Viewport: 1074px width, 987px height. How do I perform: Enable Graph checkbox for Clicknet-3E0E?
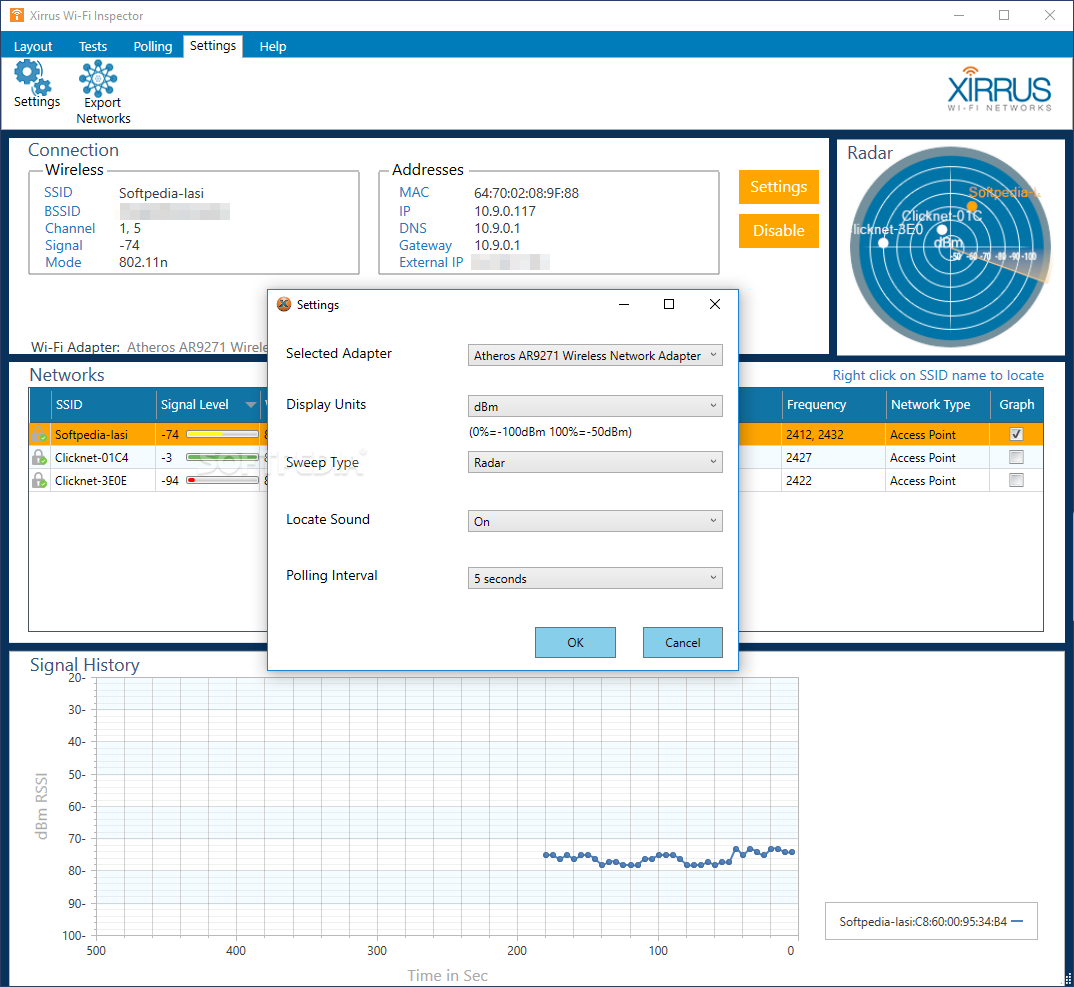1016,480
